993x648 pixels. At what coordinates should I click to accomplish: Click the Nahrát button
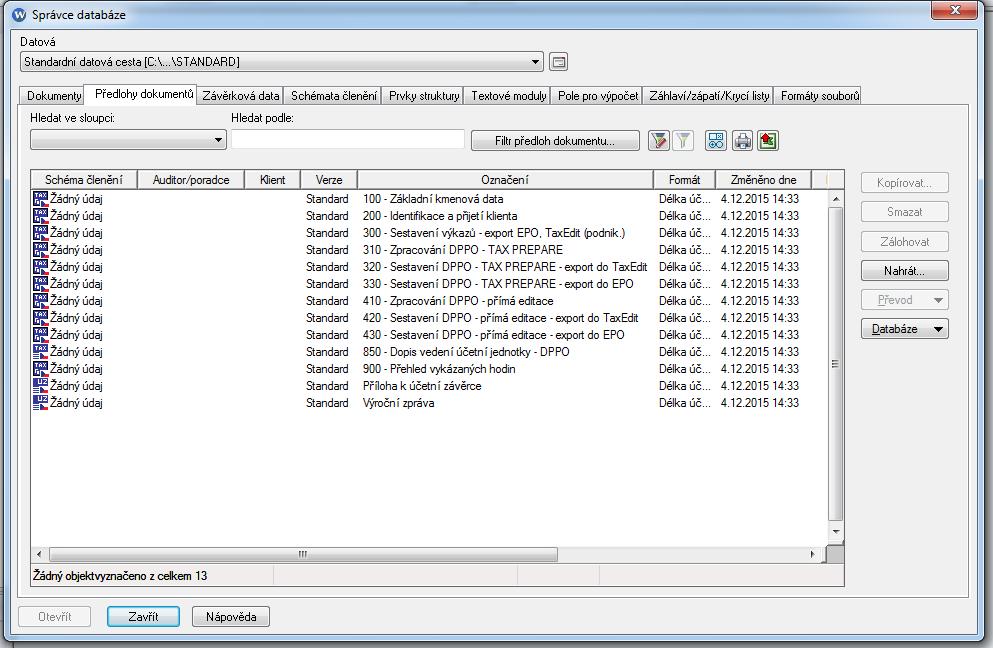tap(904, 271)
